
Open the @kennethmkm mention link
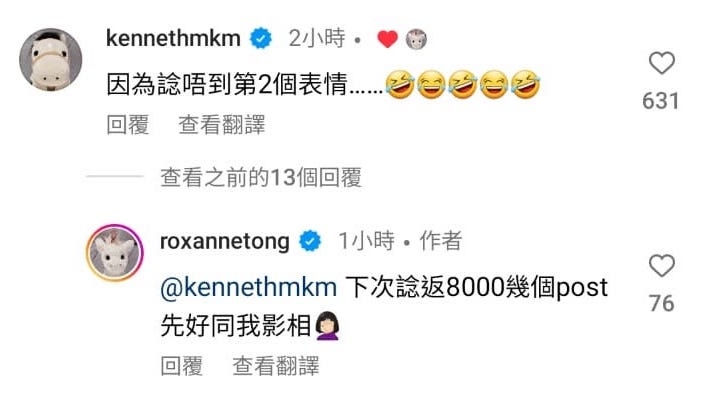[x=249, y=288]
